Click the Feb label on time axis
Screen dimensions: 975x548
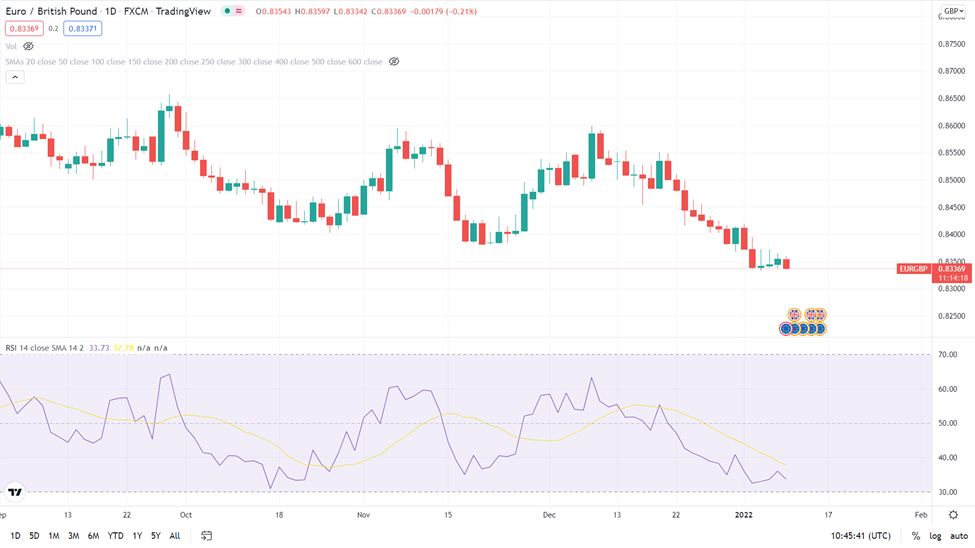point(921,515)
